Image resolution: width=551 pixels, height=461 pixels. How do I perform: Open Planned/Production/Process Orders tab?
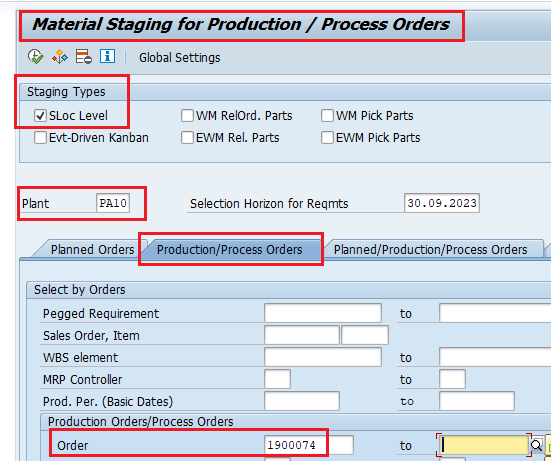(x=430, y=249)
